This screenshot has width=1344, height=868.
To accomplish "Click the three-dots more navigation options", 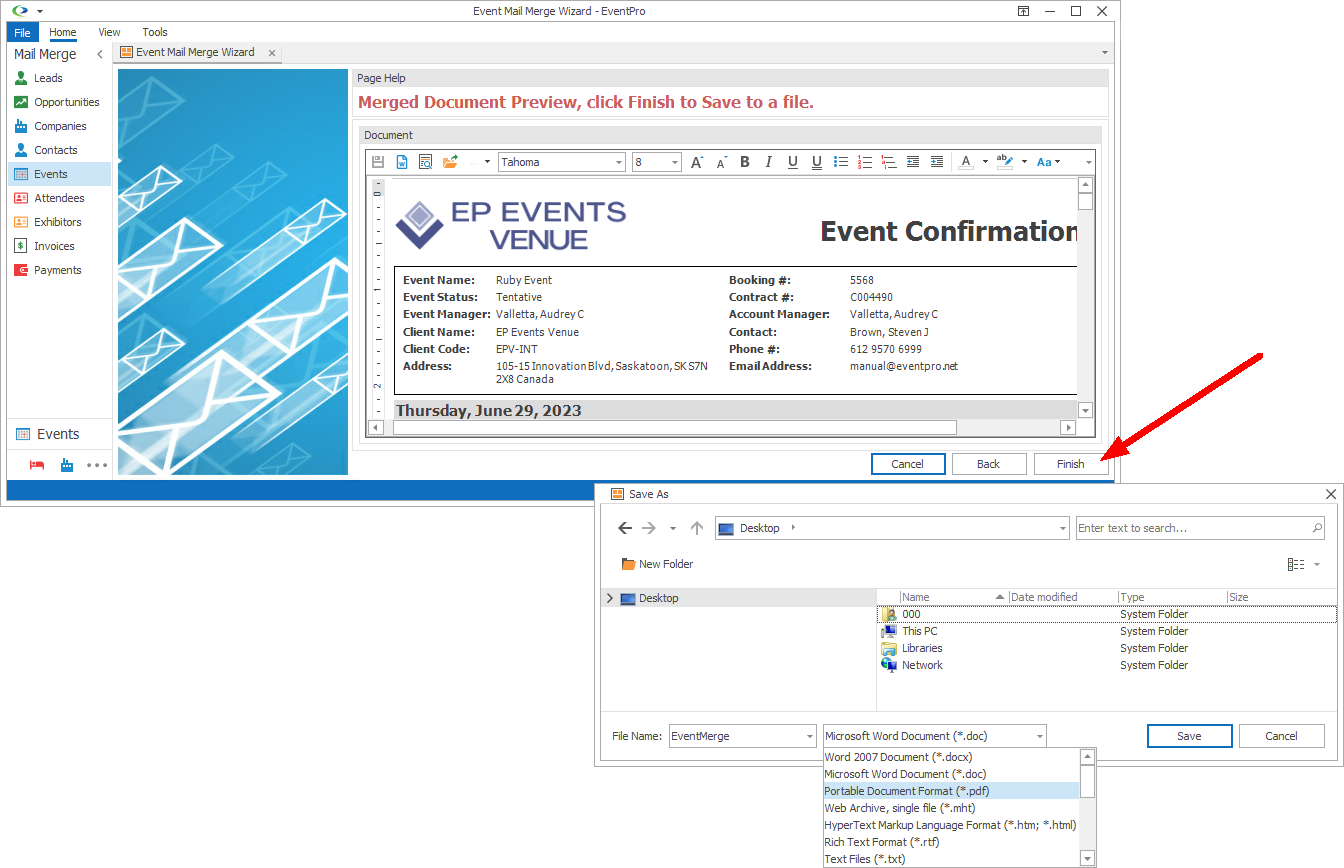I will (97, 465).
